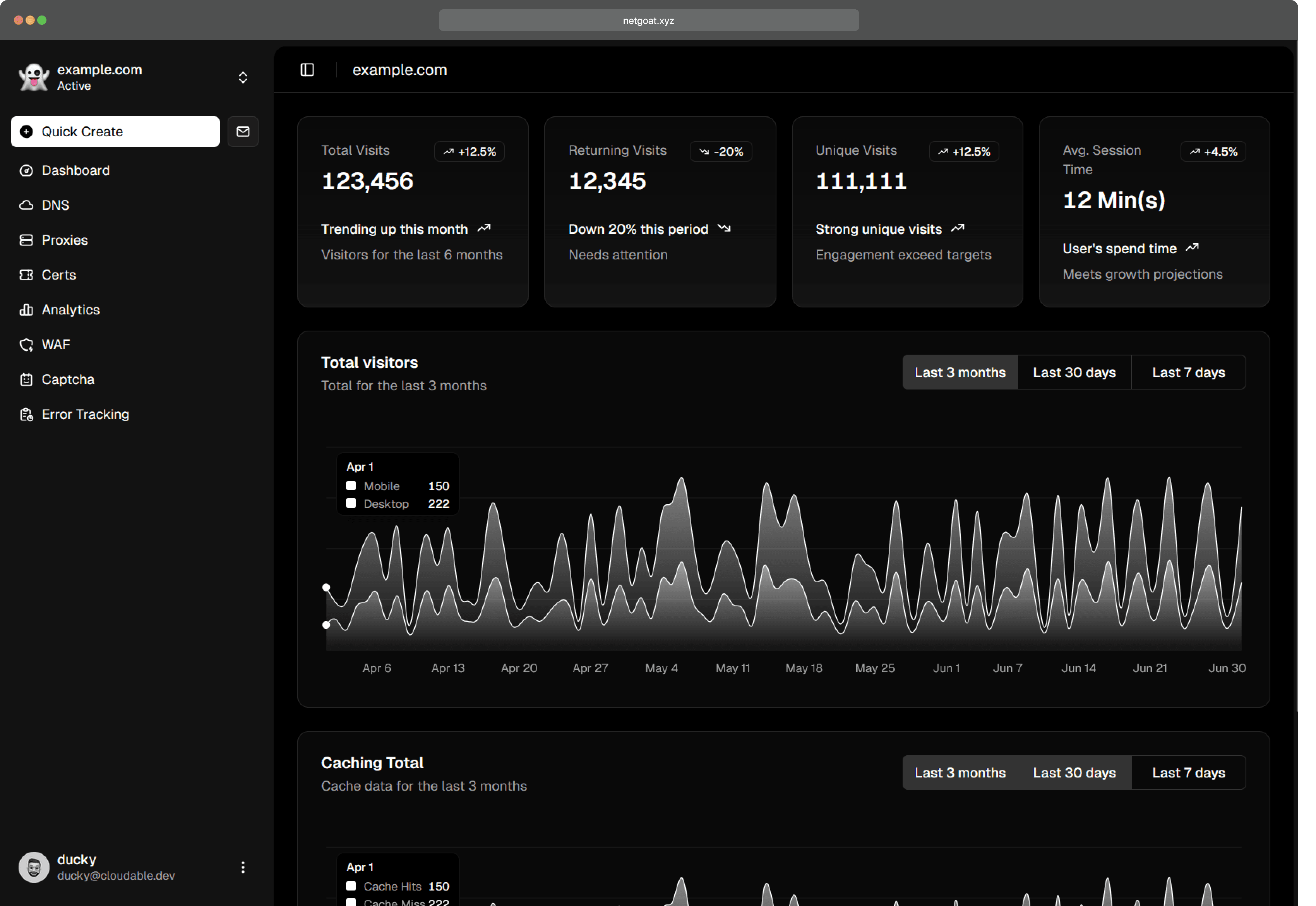Click the DNS cloud icon
Screen dimensions: 1316x906
26,205
